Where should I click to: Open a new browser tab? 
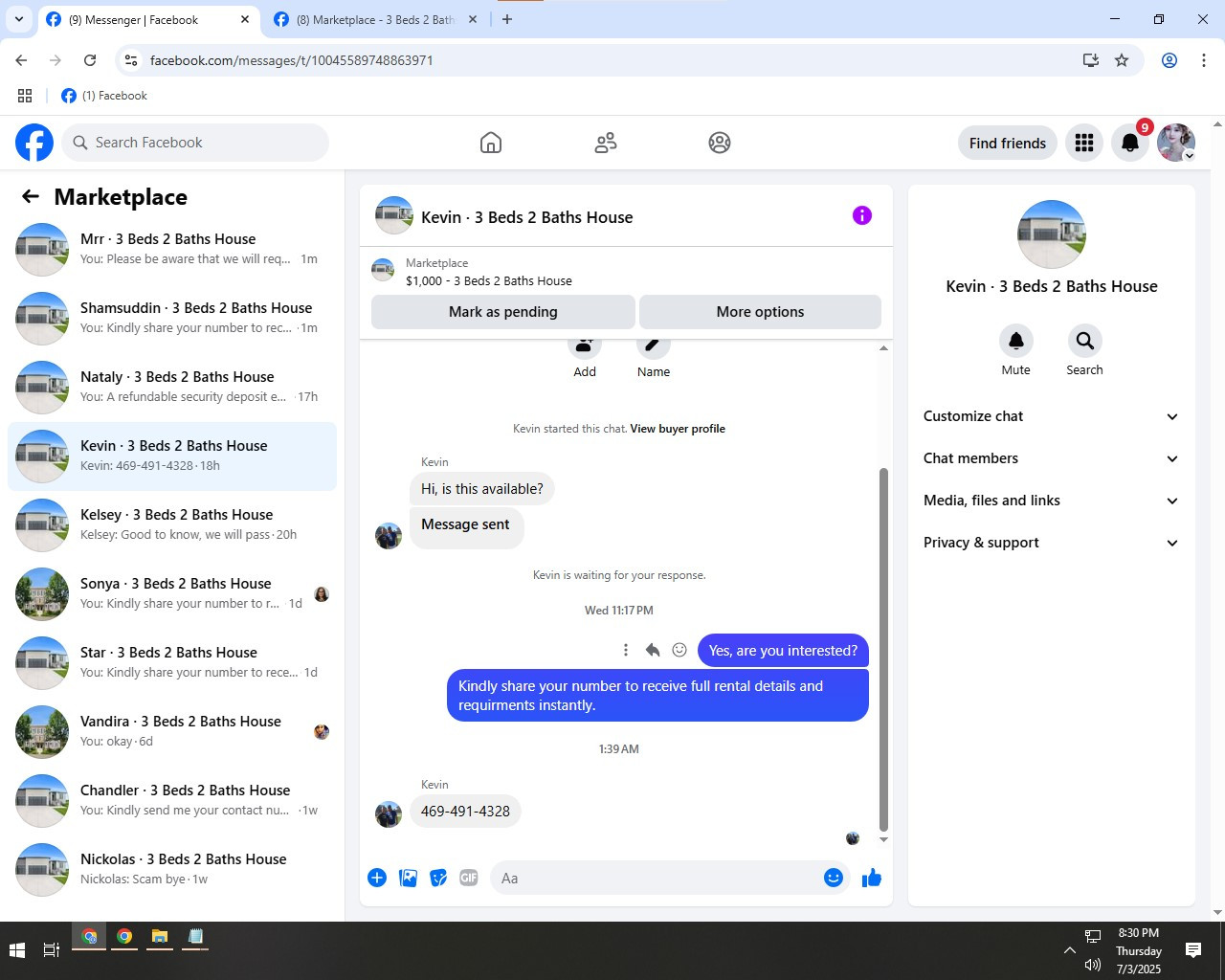[x=507, y=19]
